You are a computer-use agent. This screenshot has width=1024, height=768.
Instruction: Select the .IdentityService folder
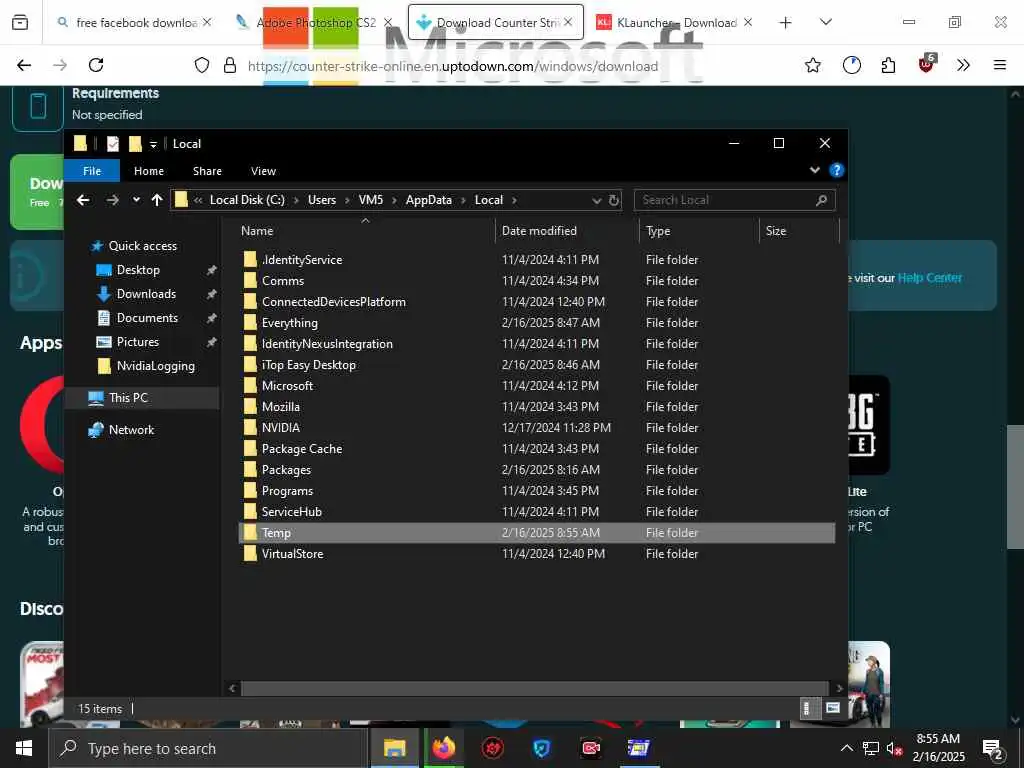[302, 260]
